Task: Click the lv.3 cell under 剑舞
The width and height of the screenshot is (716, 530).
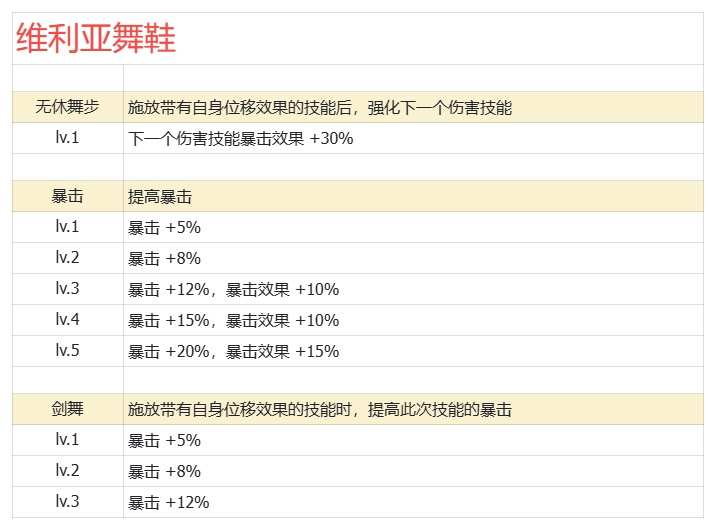Action: pos(68,502)
